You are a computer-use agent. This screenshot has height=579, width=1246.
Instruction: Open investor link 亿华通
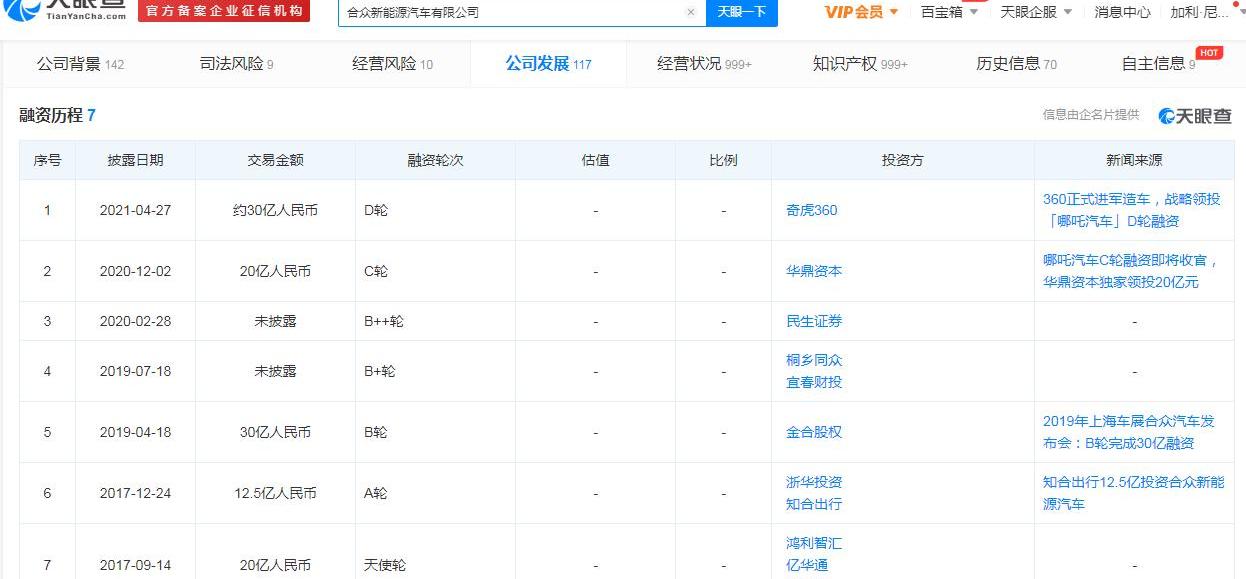pos(807,565)
